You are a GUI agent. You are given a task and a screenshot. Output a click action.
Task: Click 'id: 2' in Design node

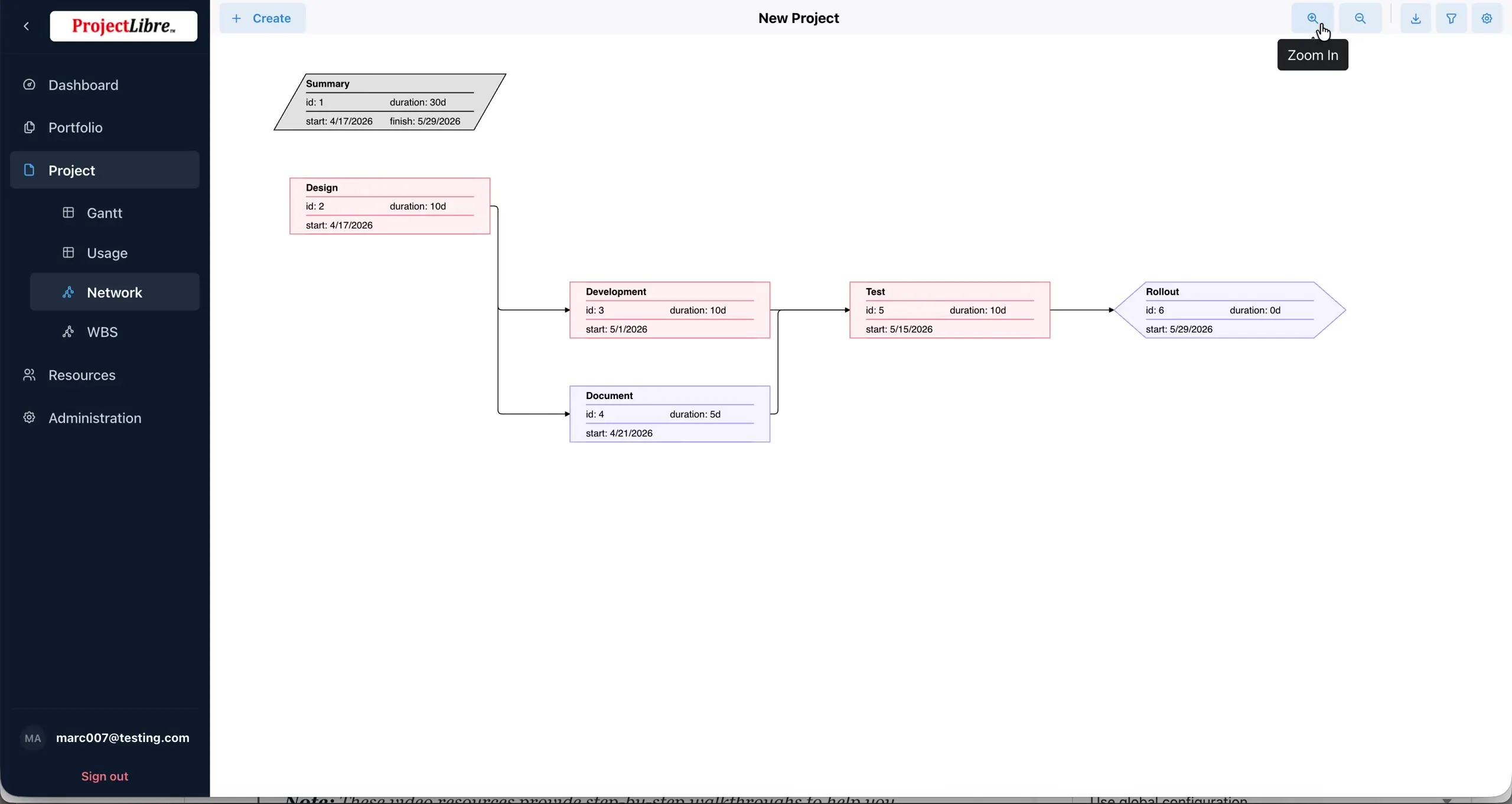(x=315, y=206)
